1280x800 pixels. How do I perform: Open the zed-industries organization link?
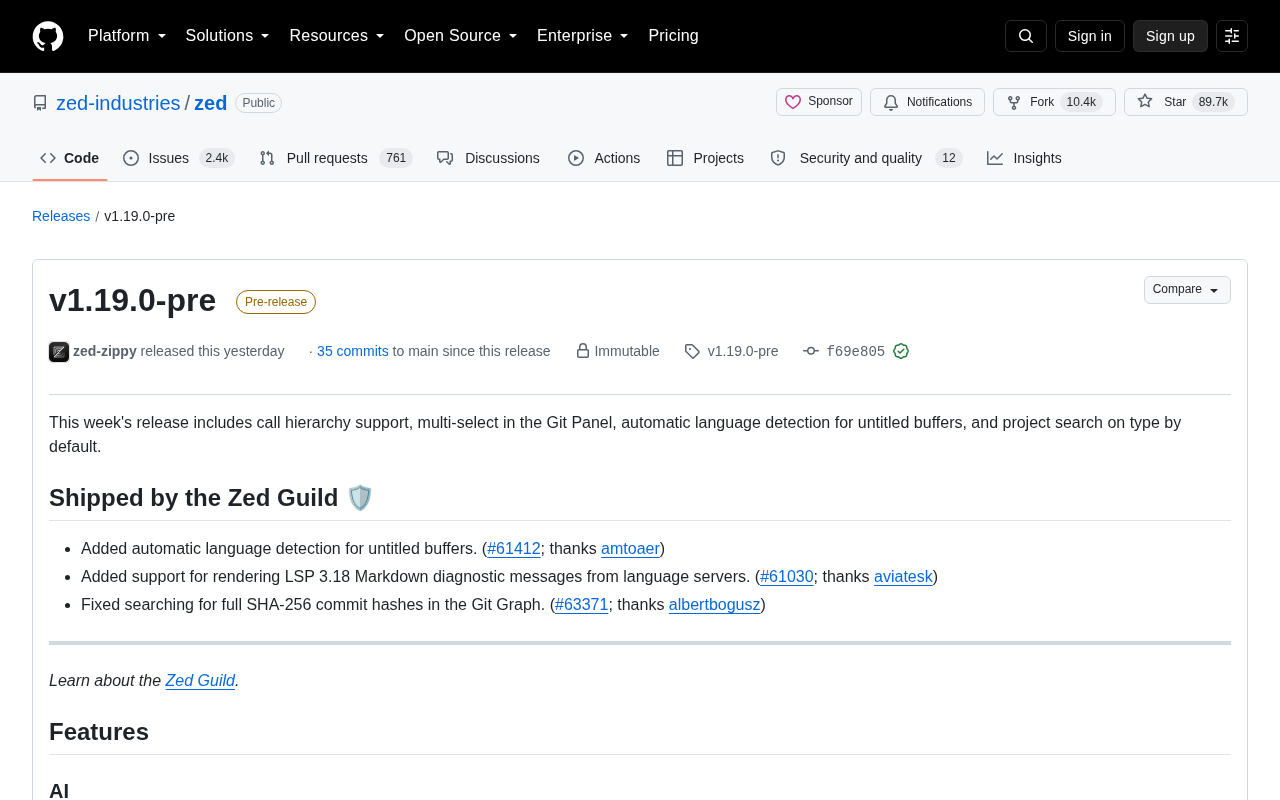[x=118, y=103]
